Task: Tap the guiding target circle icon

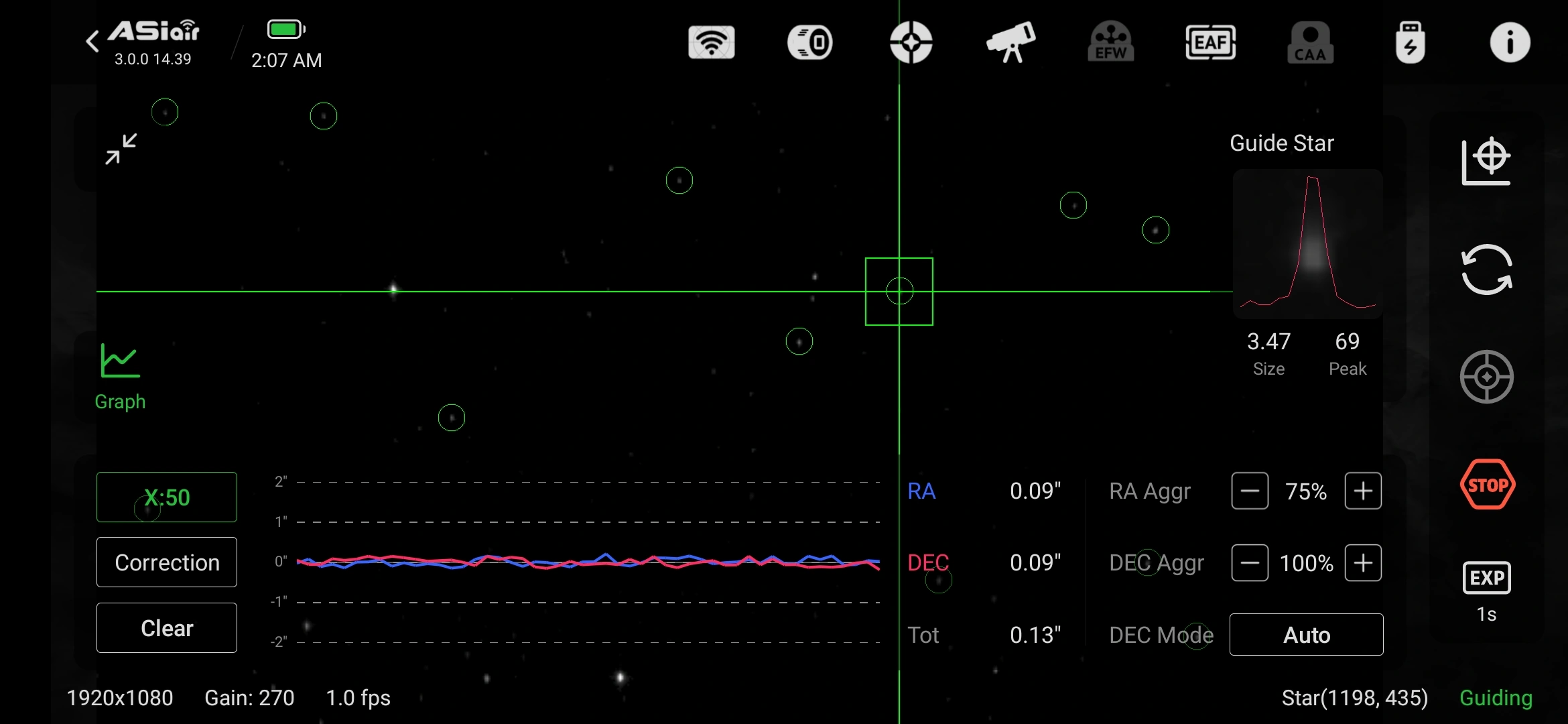Action: [1486, 377]
